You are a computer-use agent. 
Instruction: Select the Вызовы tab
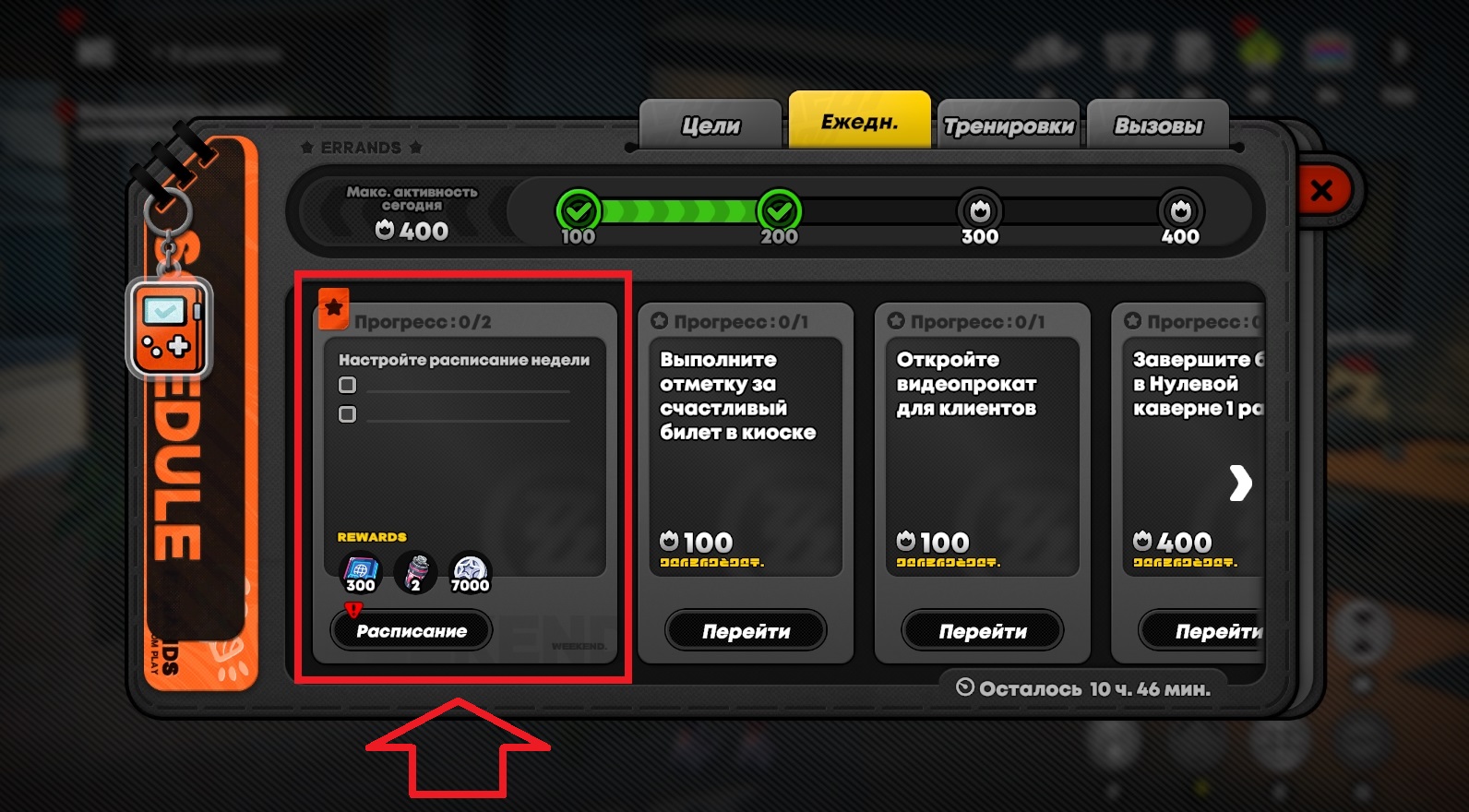pos(1158,125)
